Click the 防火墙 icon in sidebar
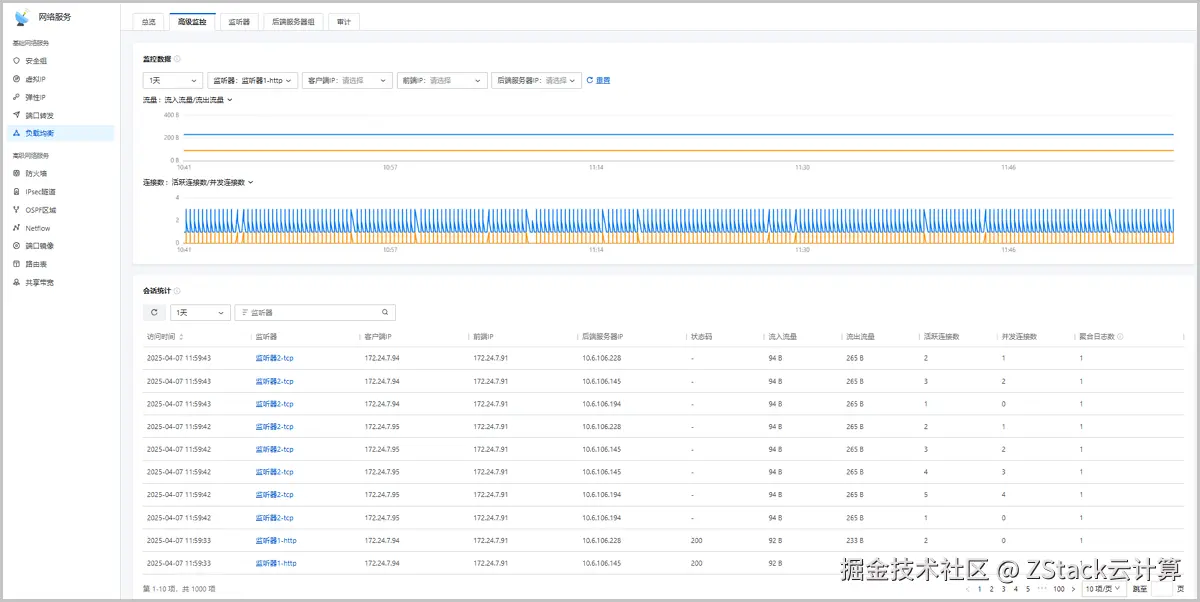Screen dimensions: 1200x602 (16, 173)
